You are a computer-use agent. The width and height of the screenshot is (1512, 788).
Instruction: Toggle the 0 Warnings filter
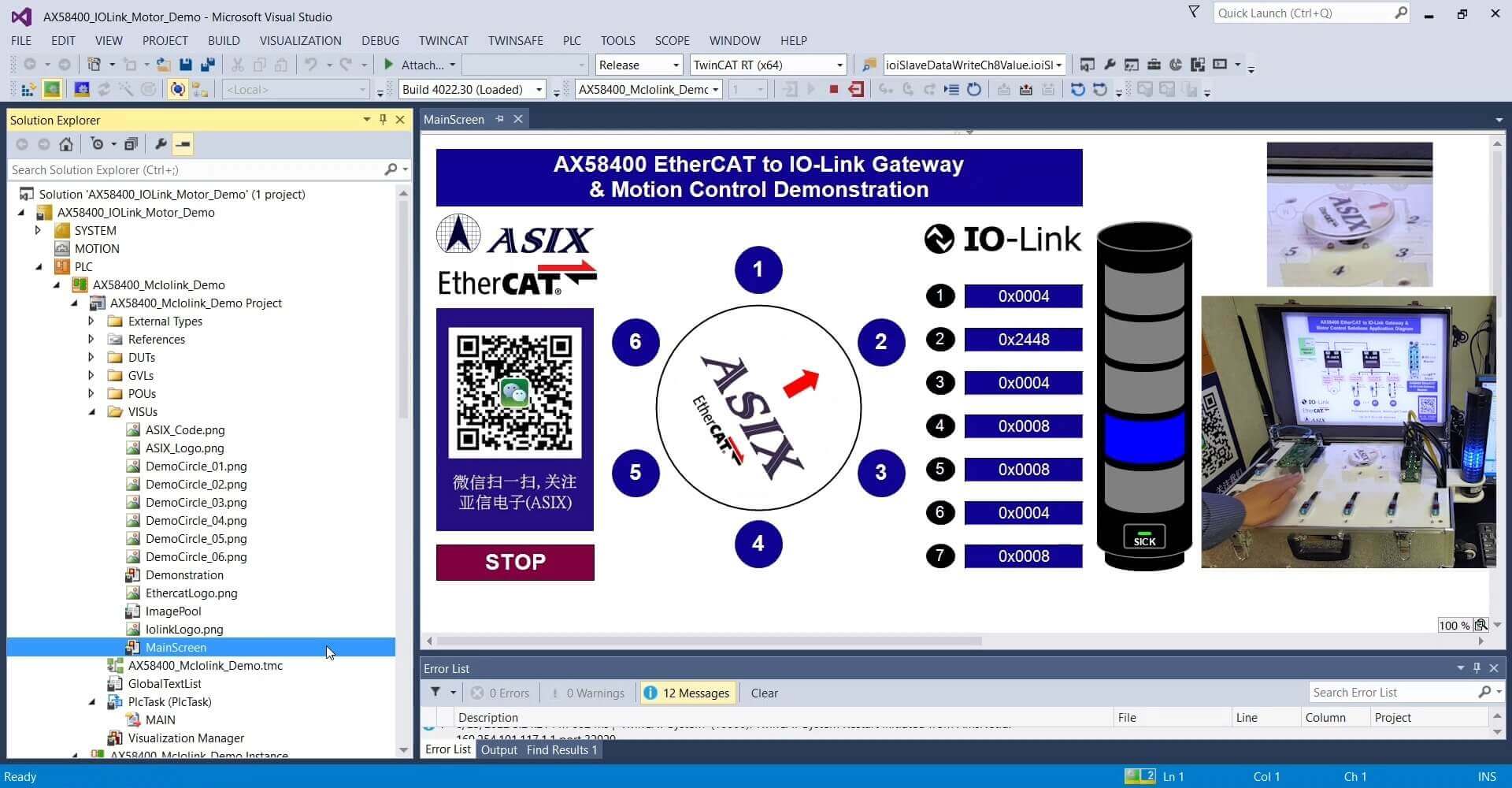pos(587,693)
